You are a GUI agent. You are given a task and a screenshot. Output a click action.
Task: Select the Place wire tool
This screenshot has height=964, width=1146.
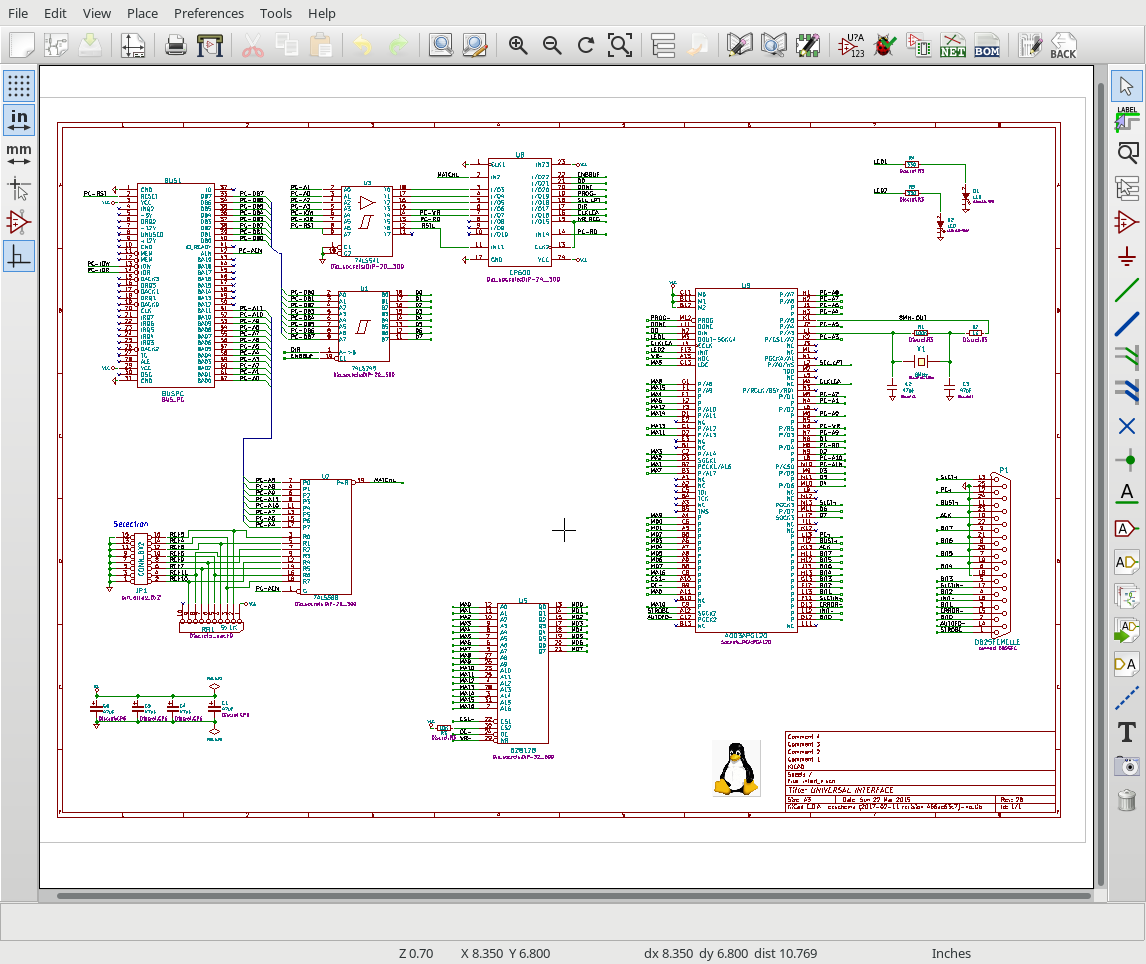click(x=1127, y=290)
